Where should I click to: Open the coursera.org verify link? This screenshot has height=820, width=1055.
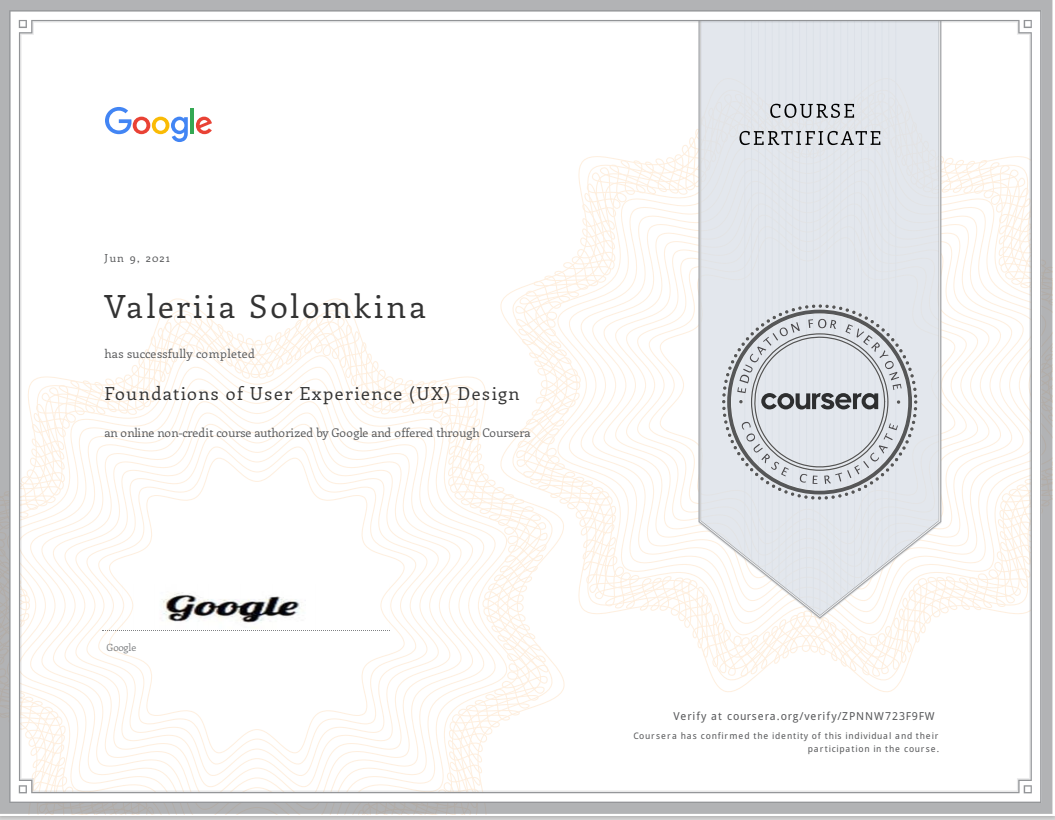[803, 716]
